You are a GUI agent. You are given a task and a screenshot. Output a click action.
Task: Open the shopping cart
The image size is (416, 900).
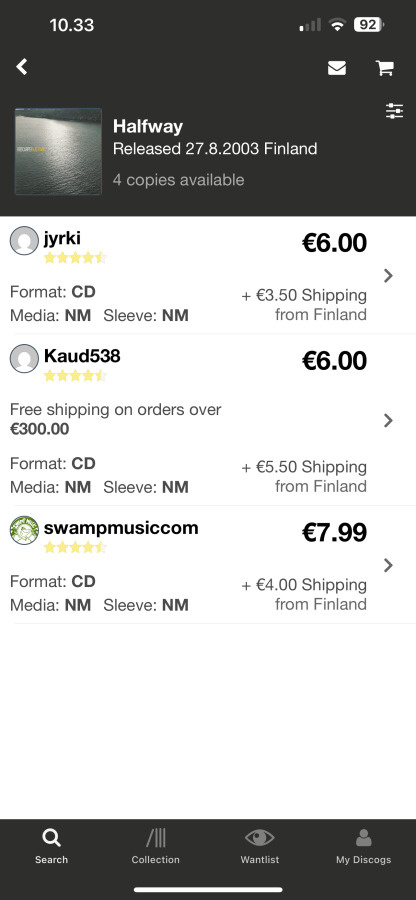(384, 68)
